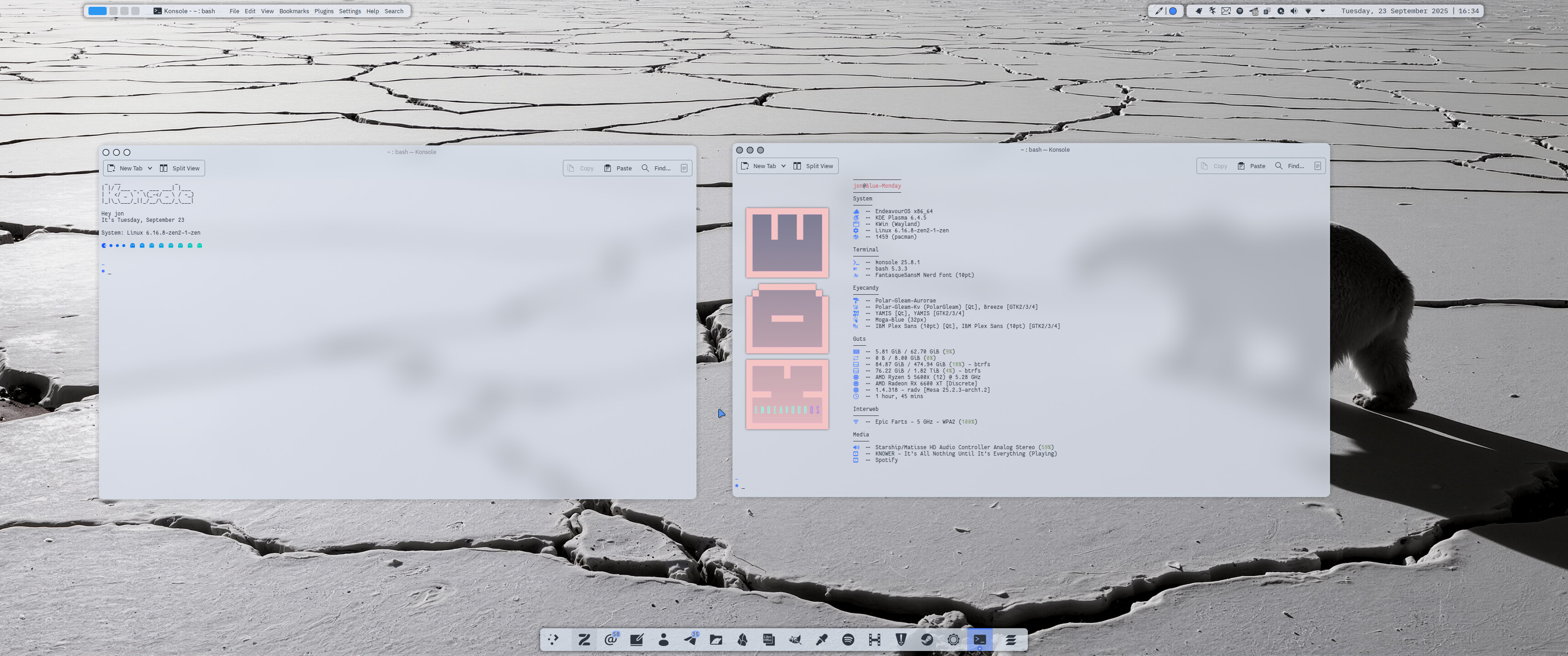The image size is (1568, 656).
Task: Switch to the first virtual desktop in pager
Action: 98,11
